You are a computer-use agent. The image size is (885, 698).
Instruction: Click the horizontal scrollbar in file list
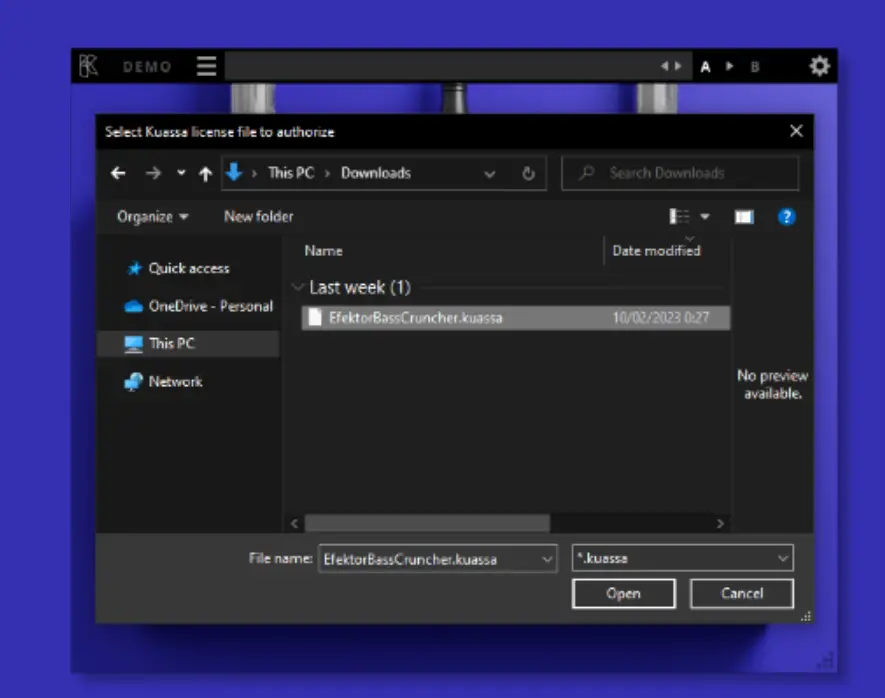pyautogui.click(x=427, y=523)
